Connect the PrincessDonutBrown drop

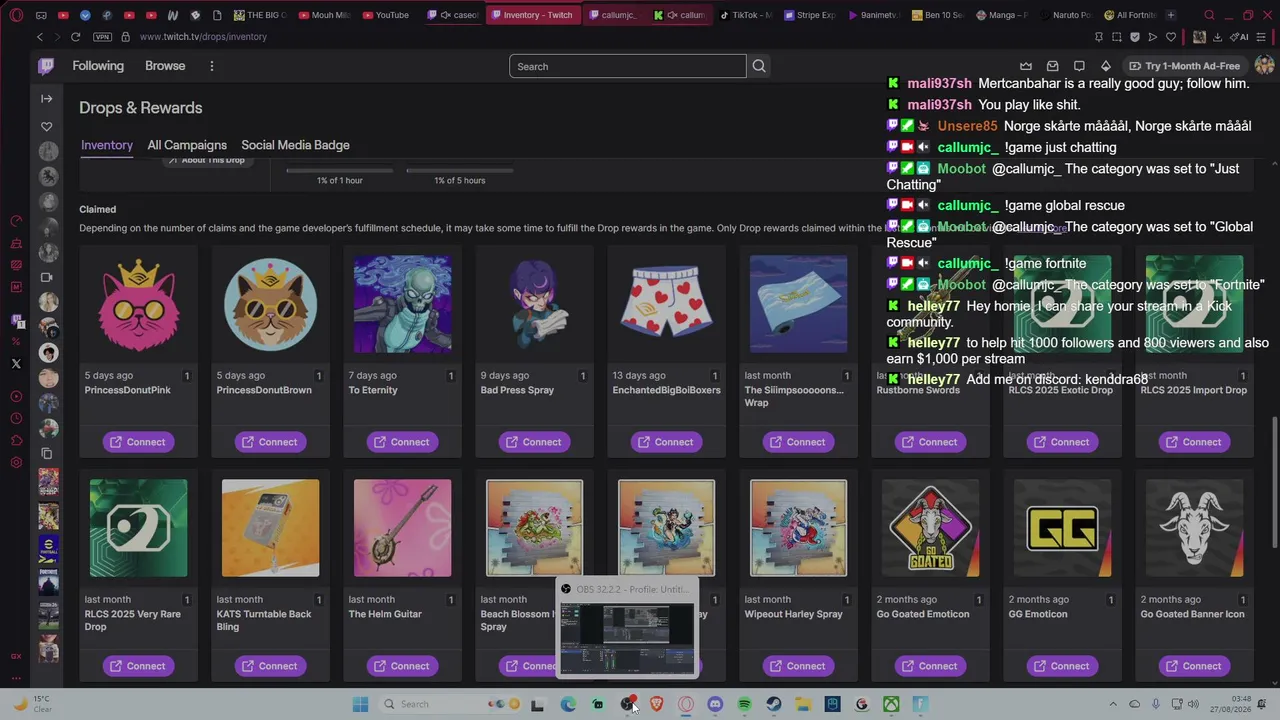click(270, 442)
